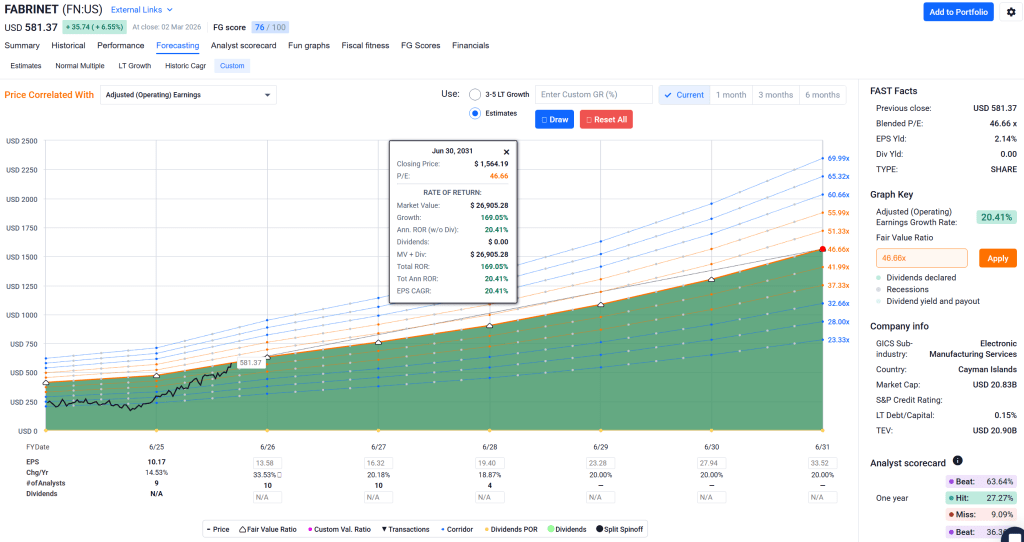Click the Add to Portfolio button

pos(958,12)
